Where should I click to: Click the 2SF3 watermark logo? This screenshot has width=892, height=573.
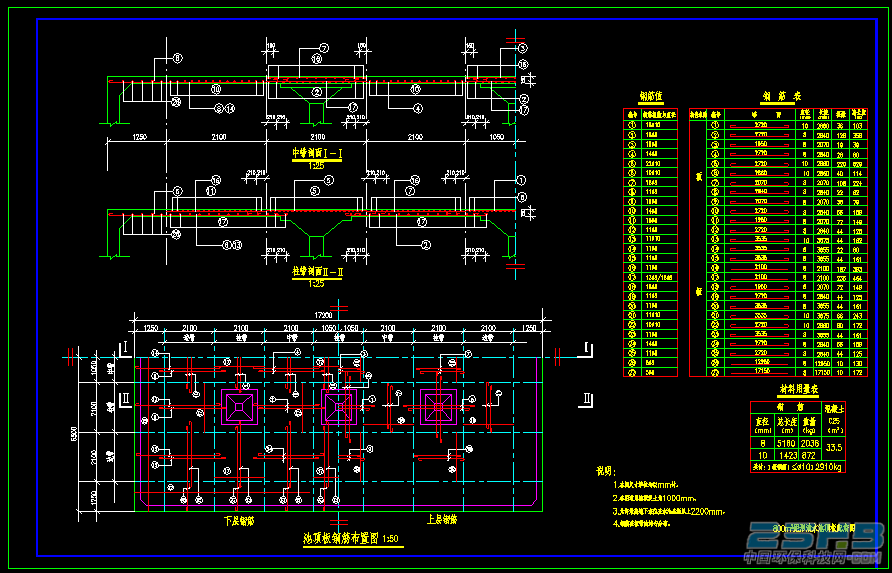click(x=815, y=537)
